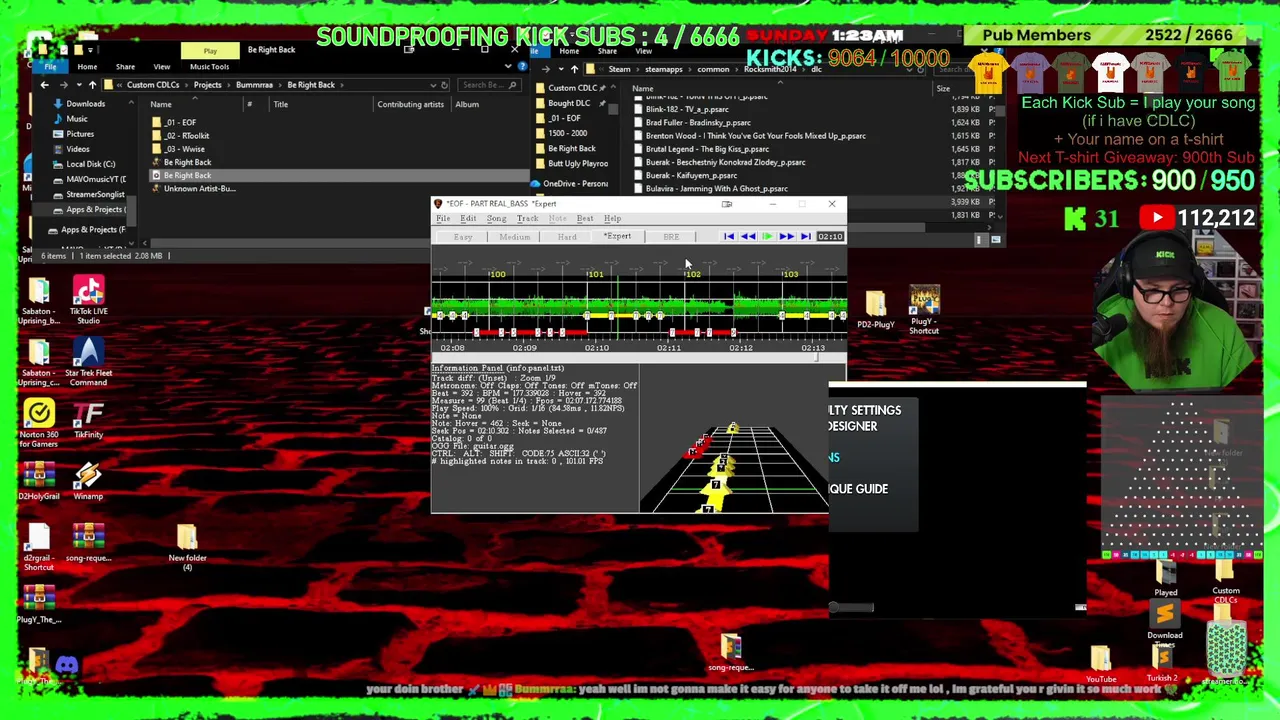Open the EOF File menu
Screen dimensions: 1280x720
443,218
